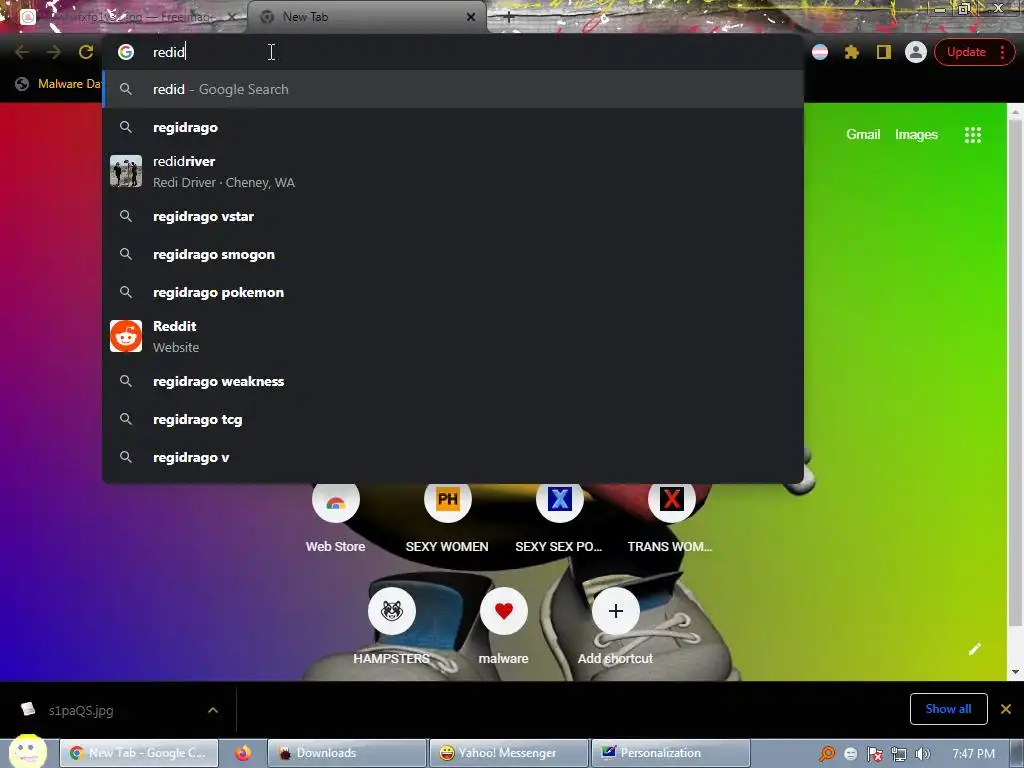Click the network tray icon
The width and height of the screenshot is (1024, 768).
(x=899, y=754)
